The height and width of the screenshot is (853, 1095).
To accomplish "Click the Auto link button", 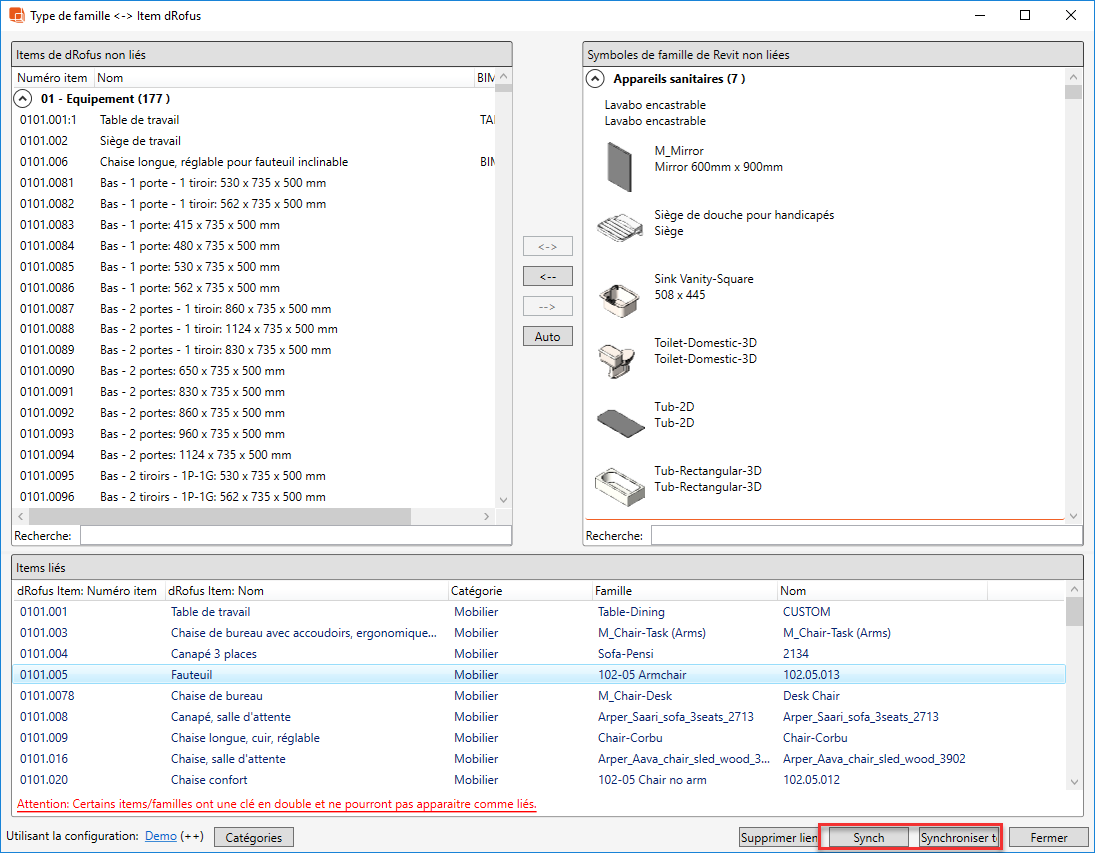I will point(547,336).
